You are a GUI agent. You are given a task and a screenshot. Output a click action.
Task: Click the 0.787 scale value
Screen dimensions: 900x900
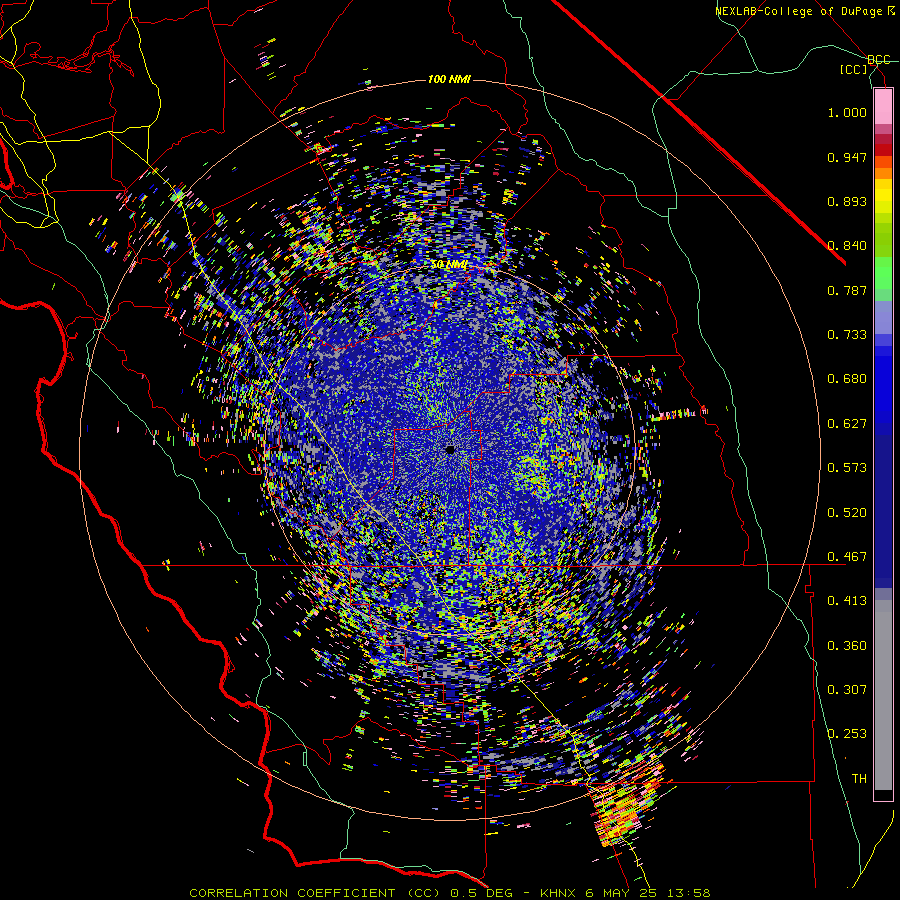coord(847,290)
